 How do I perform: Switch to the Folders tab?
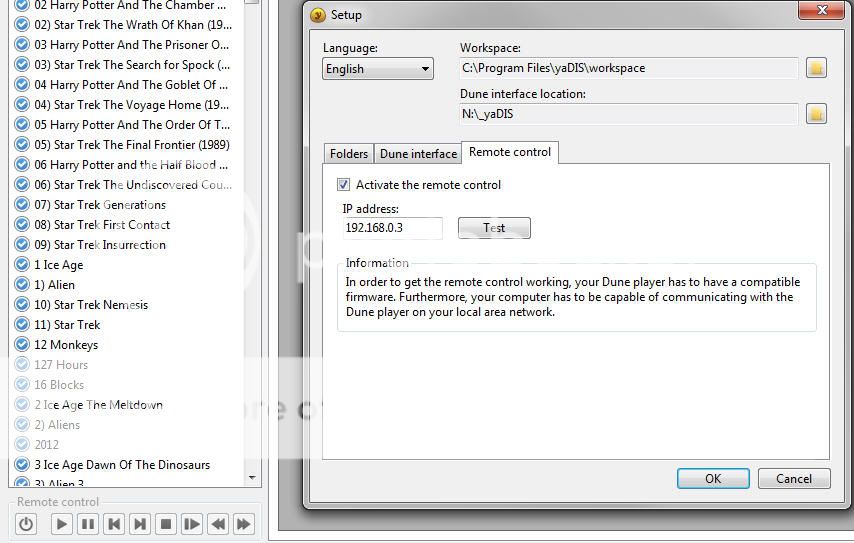pyautogui.click(x=349, y=154)
